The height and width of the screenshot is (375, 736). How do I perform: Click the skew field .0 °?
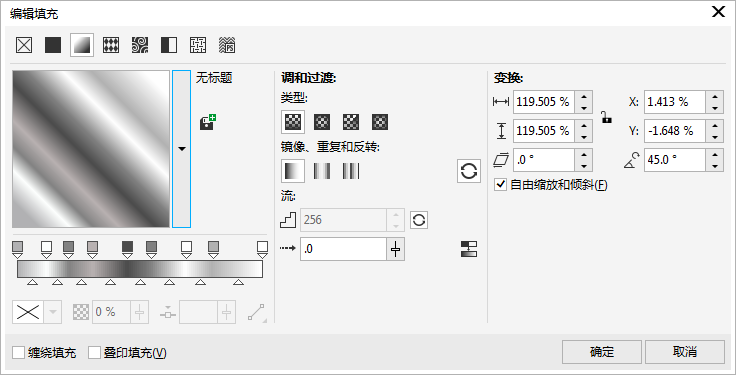pyautogui.click(x=544, y=160)
